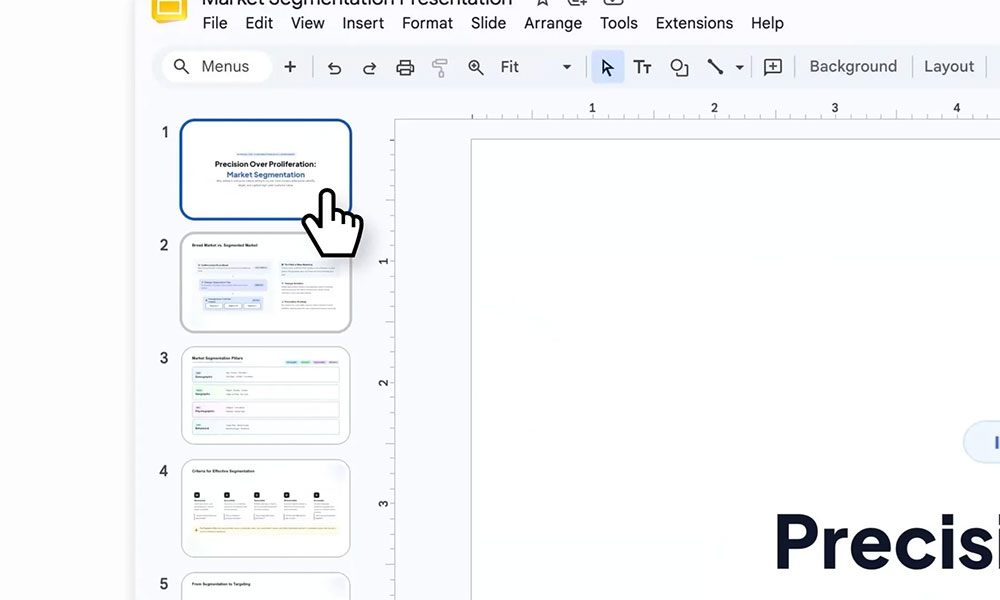Select slide 2 Broad Market vs Segmented Market
Viewport: 1000px width, 600px height.
coord(265,282)
